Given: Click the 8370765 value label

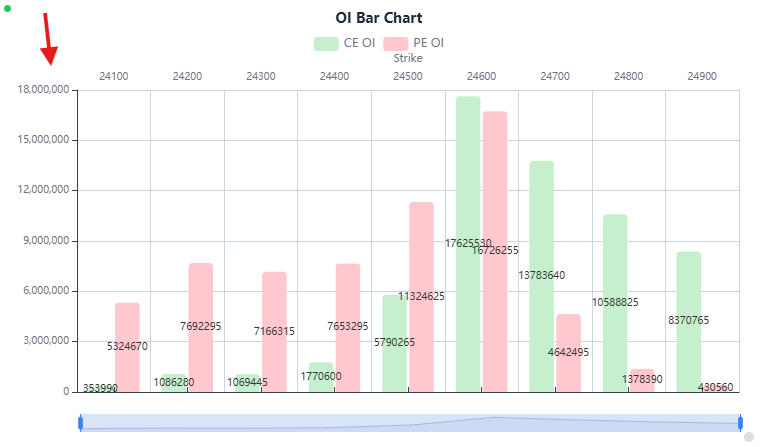Looking at the screenshot, I should click(689, 320).
